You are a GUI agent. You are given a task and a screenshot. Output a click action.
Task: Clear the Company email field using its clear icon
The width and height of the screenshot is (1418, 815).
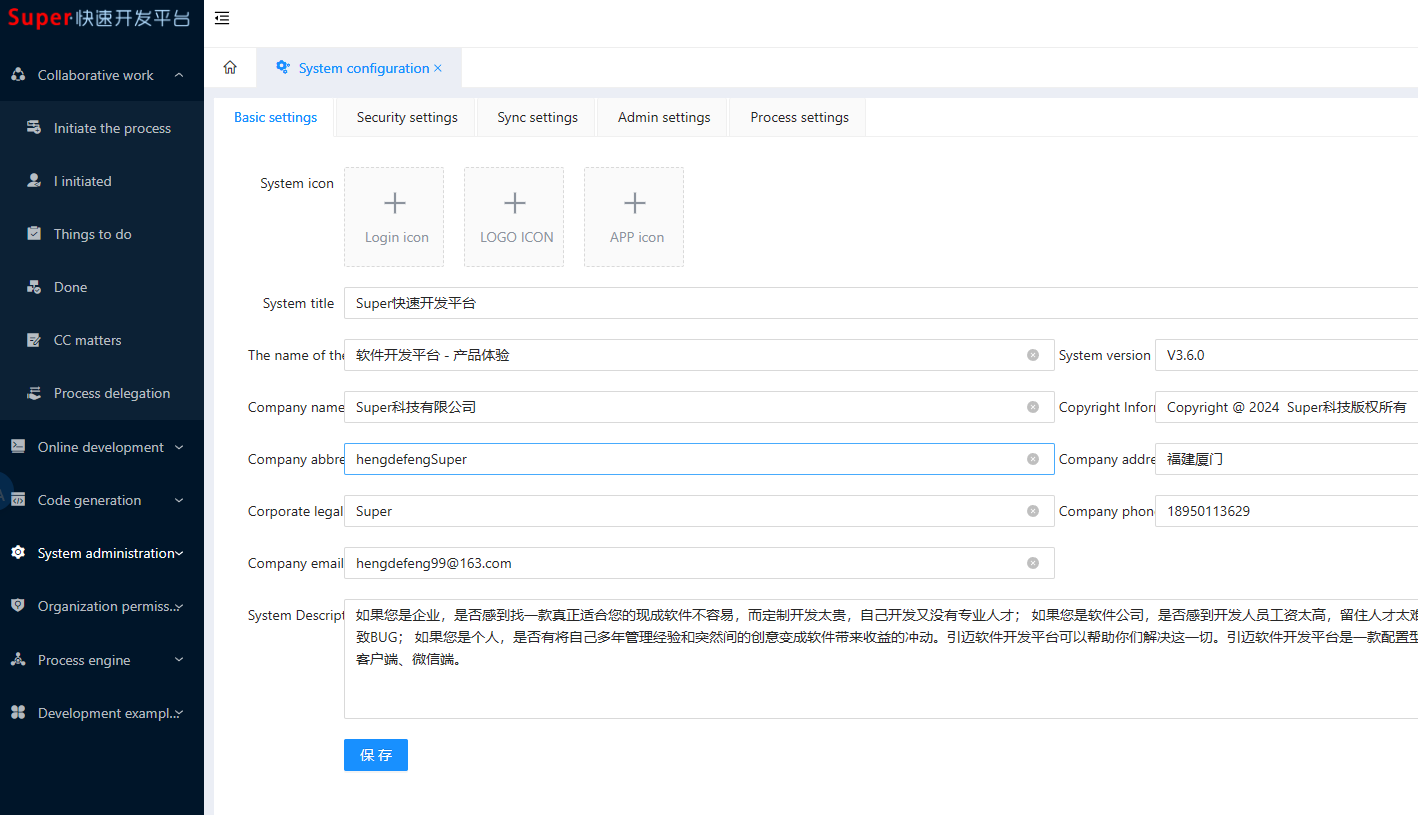[x=1033, y=563]
